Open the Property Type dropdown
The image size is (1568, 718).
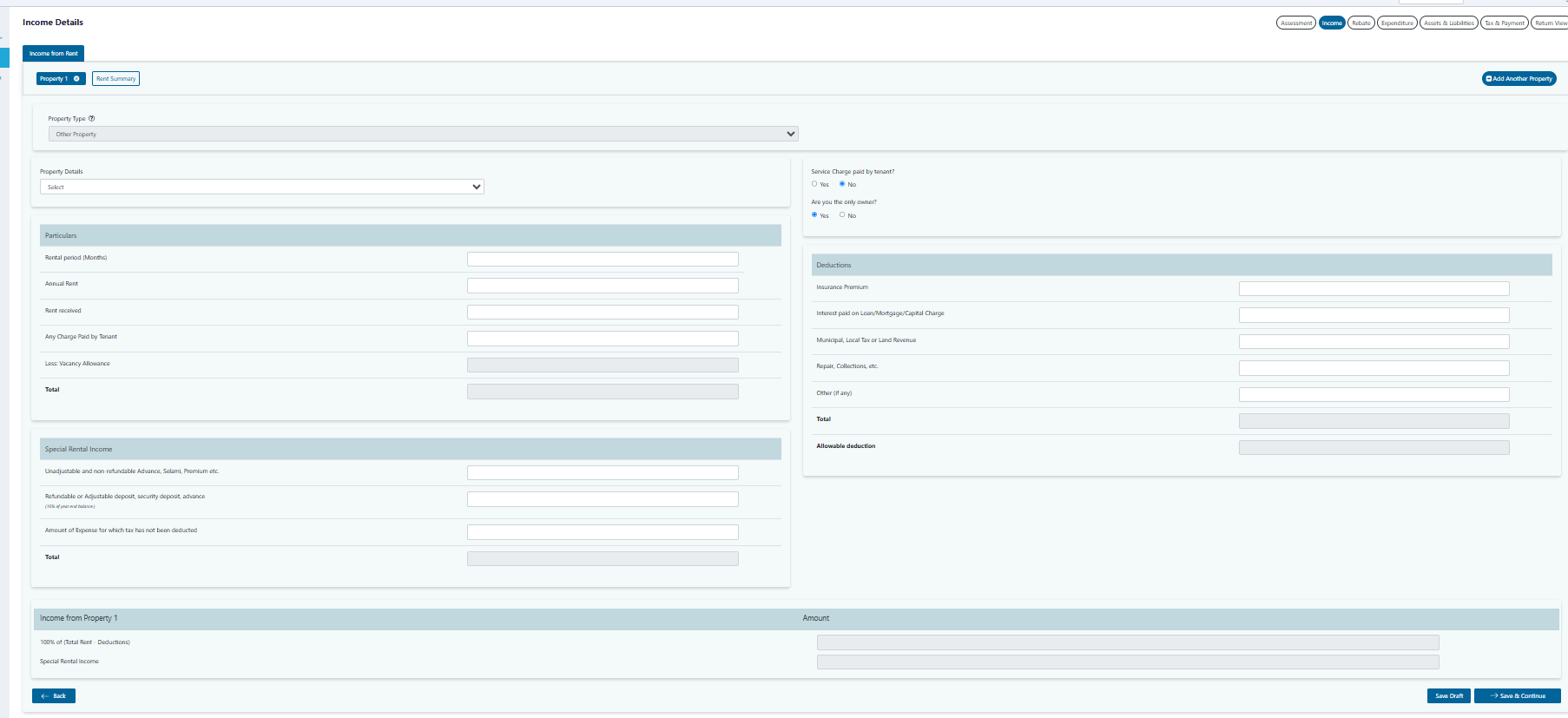pos(423,134)
